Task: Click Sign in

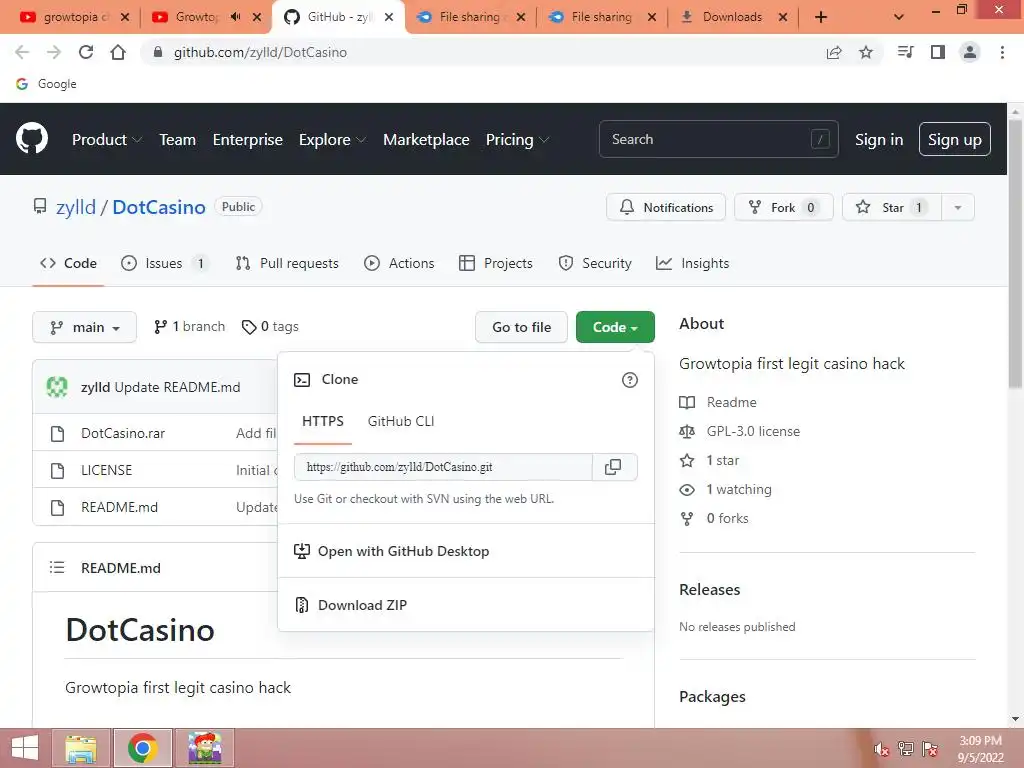Action: [879, 140]
